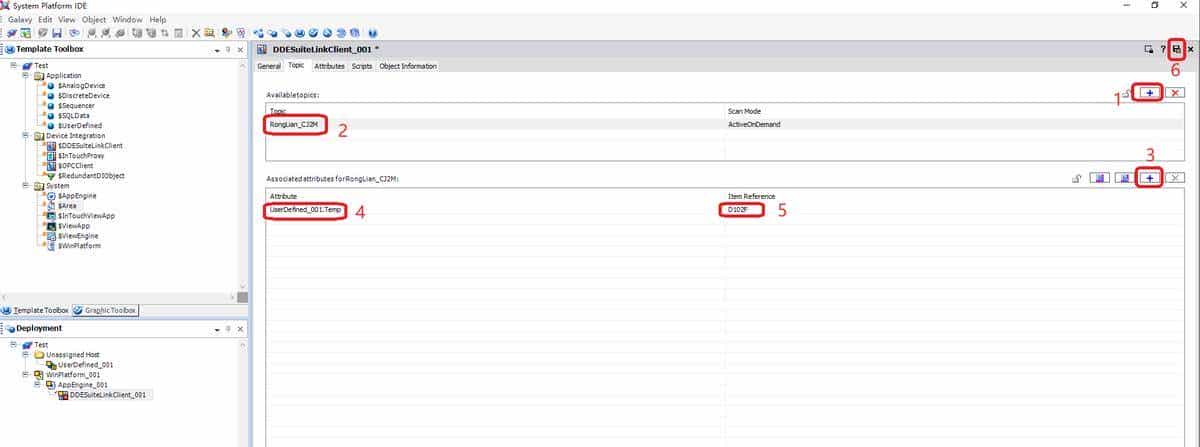Click the add attribute plus button
This screenshot has height=447, width=1200.
(1150, 177)
